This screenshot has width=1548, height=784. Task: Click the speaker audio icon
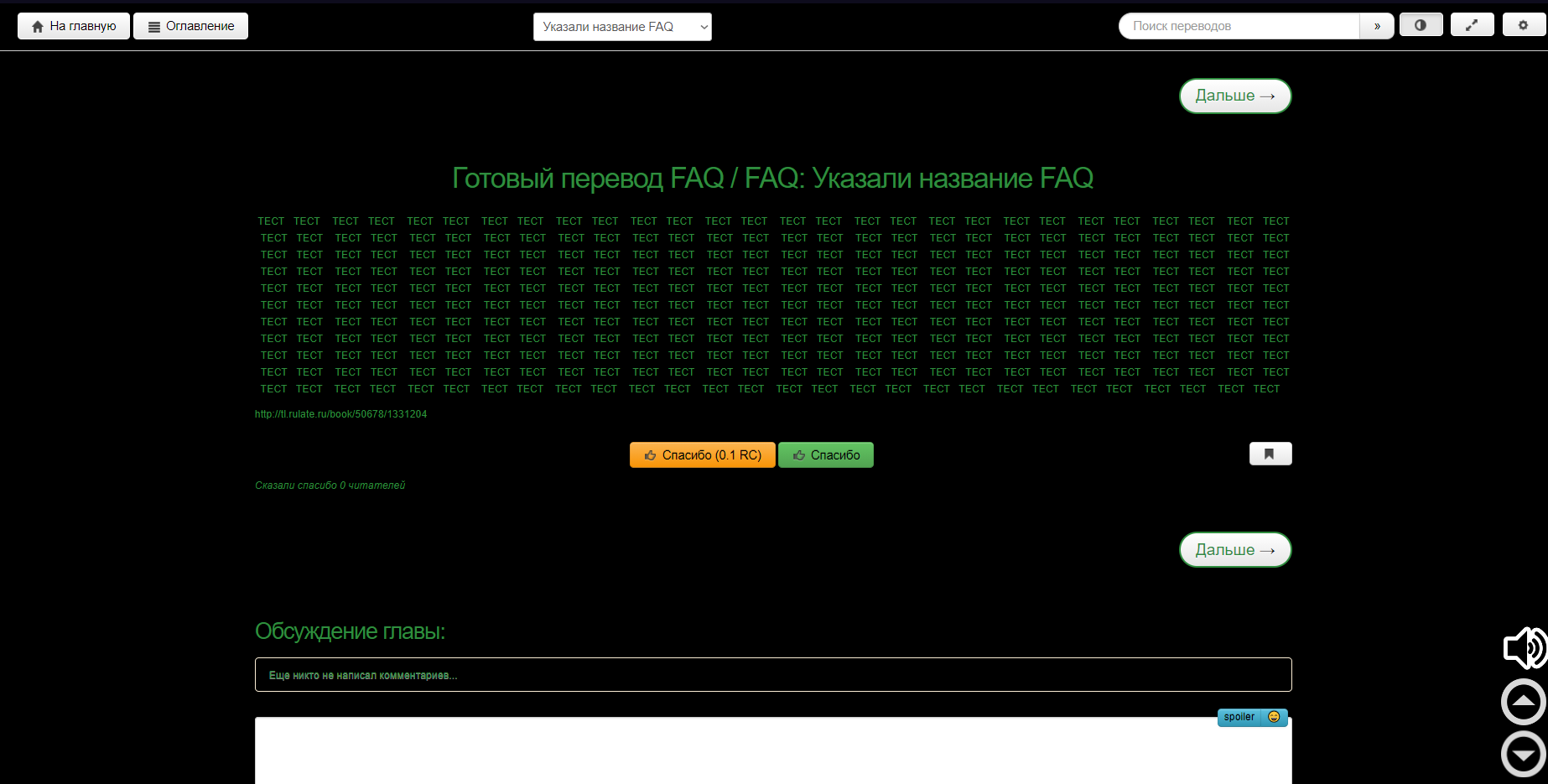coord(1524,648)
